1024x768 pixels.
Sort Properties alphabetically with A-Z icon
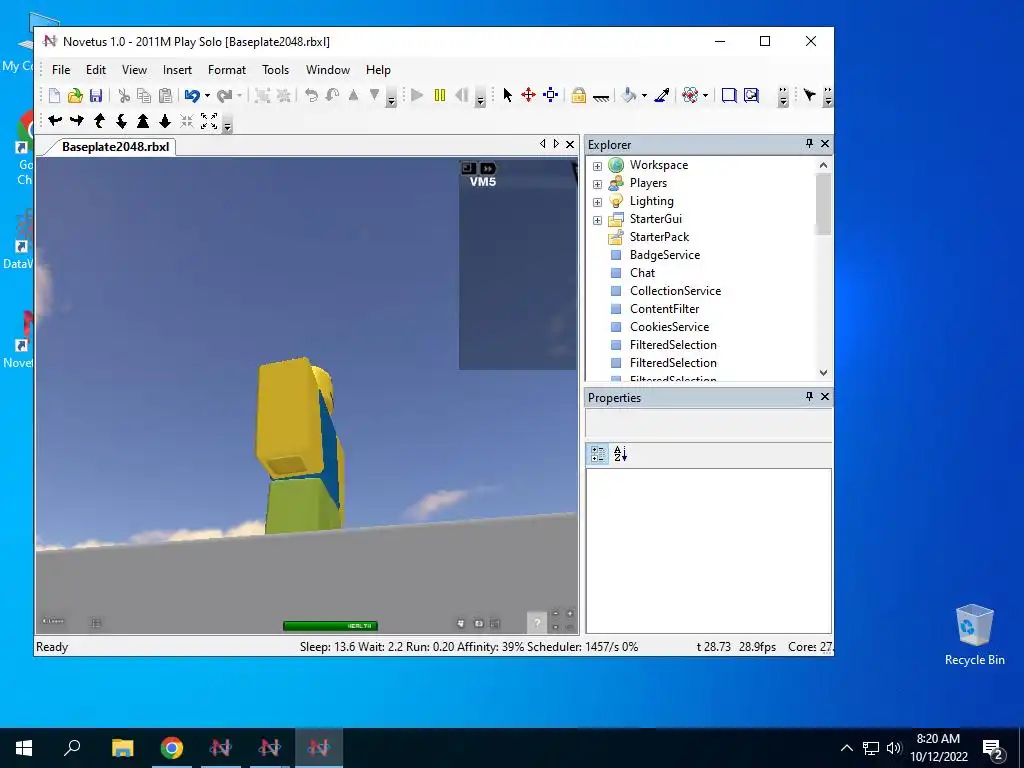pos(620,454)
